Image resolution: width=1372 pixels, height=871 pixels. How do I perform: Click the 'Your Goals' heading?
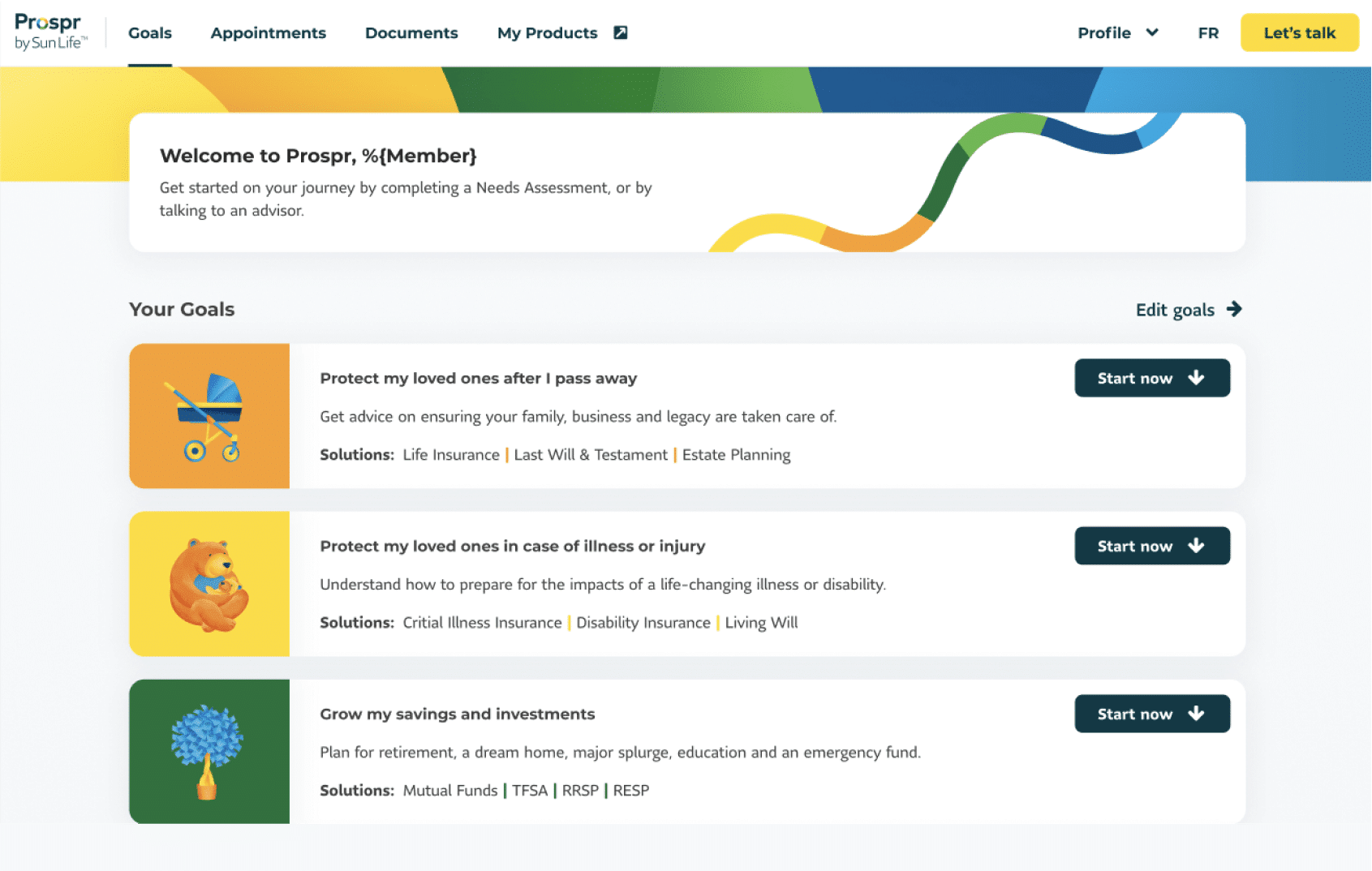pyautogui.click(x=182, y=310)
